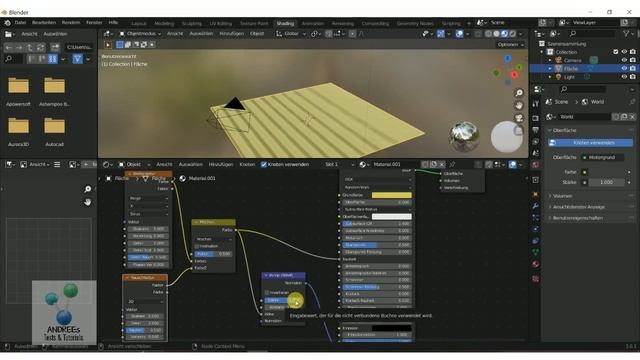Open the viewport shading options dropdown

click(x=521, y=34)
